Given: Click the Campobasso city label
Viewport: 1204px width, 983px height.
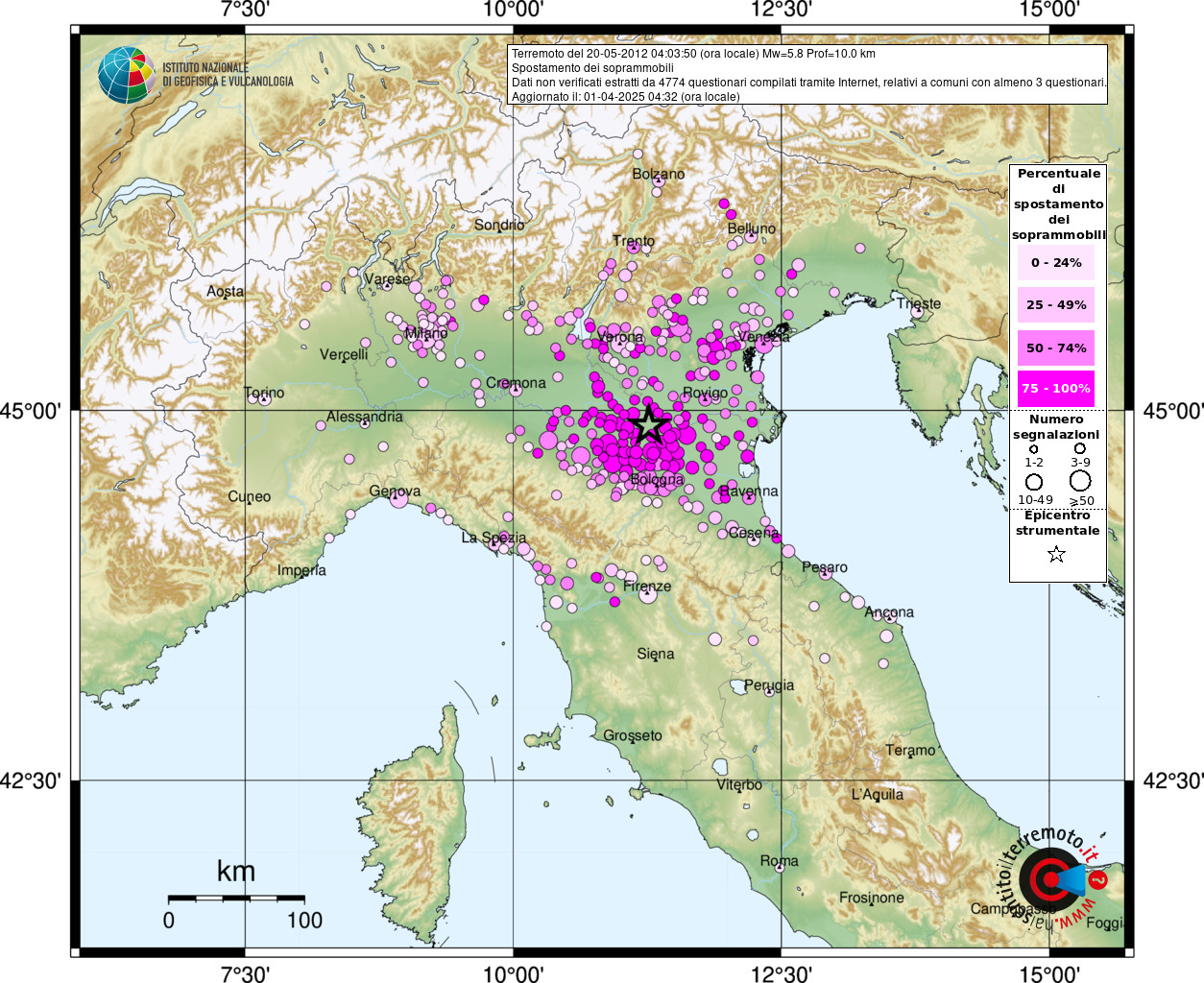Looking at the screenshot, I should click(x=1013, y=908).
